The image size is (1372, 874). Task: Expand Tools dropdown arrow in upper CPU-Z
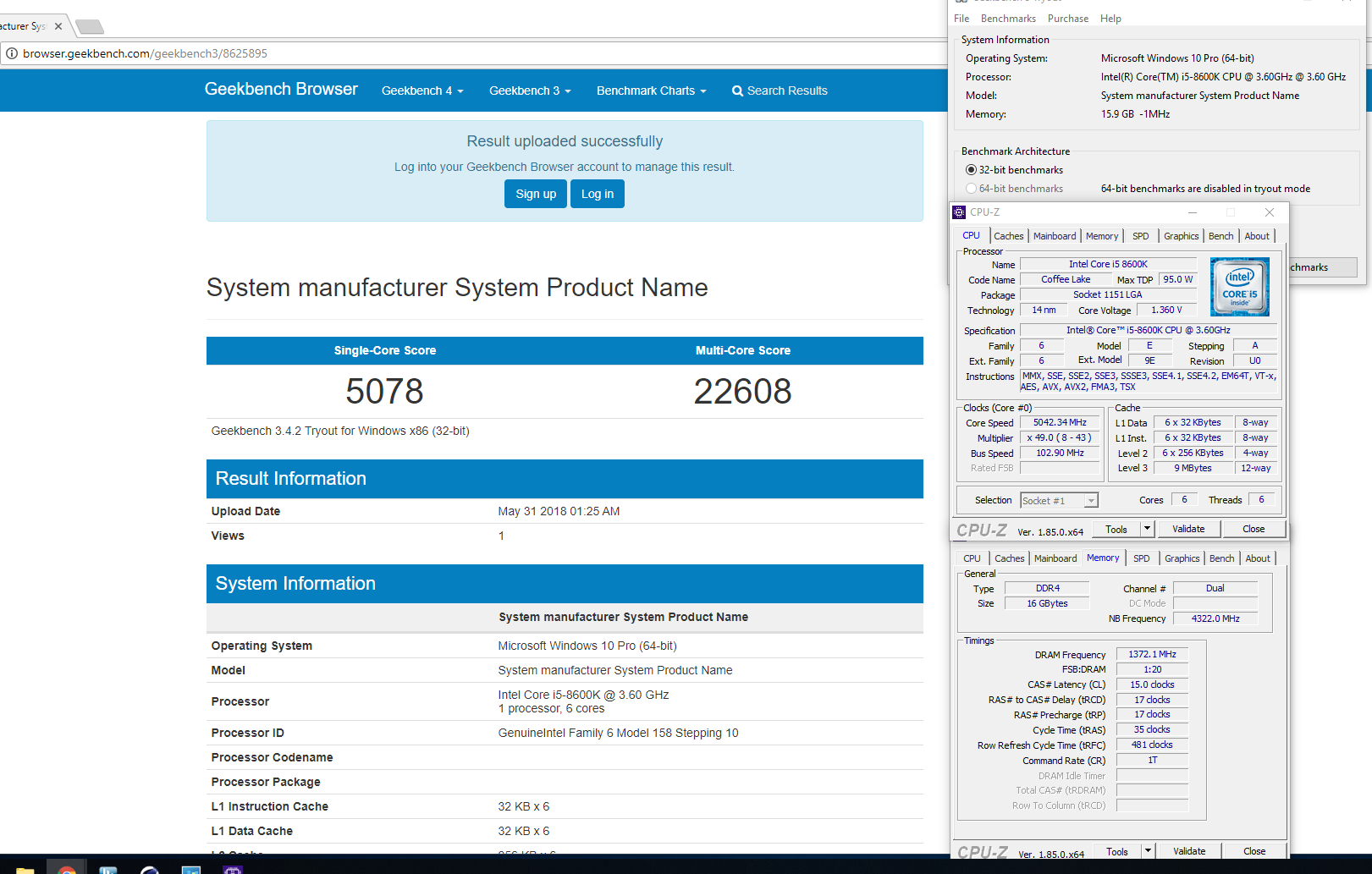click(1147, 530)
